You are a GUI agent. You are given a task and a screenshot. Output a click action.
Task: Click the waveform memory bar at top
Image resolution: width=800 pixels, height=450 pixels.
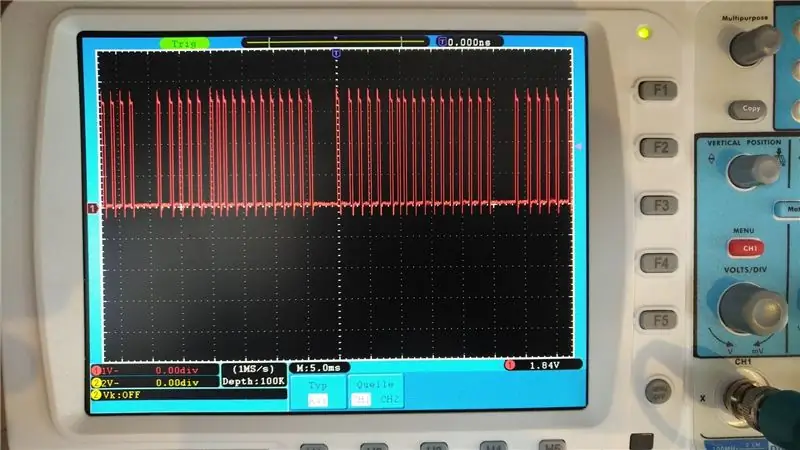(x=335, y=42)
